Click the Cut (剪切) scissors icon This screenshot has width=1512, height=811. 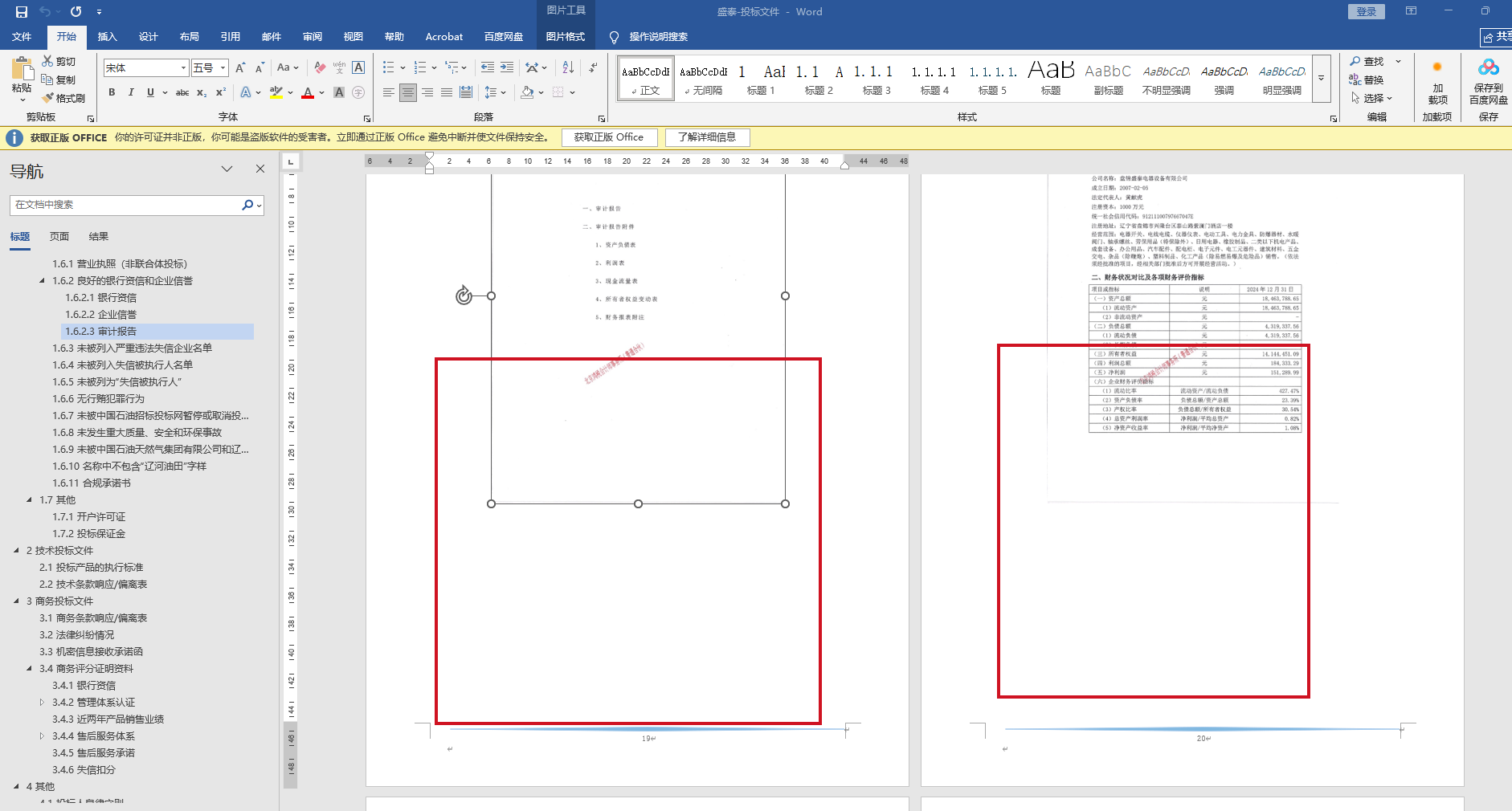48,61
